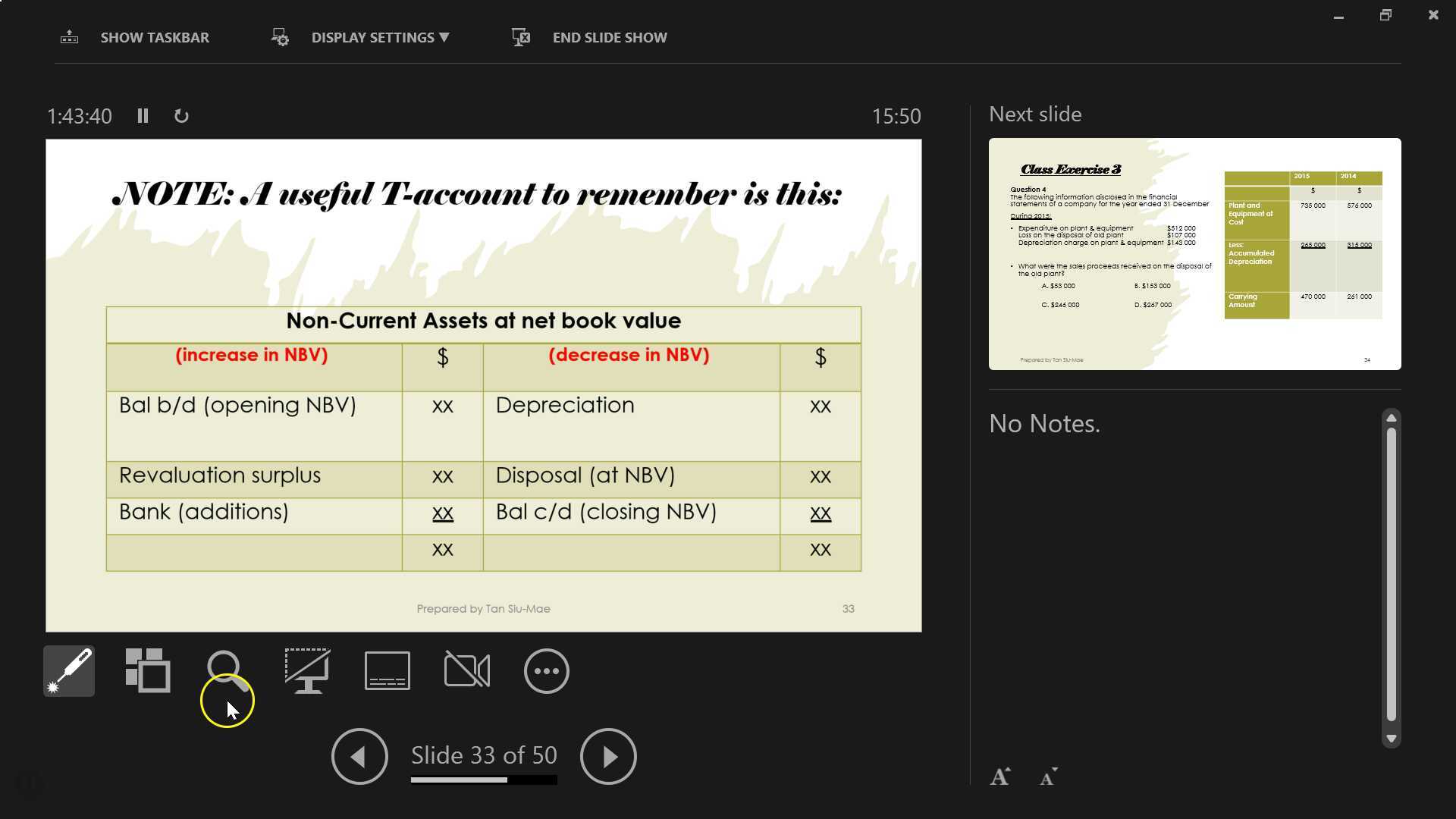This screenshot has height=819, width=1456.
Task: Click the next slide preview thumbnail
Action: pyautogui.click(x=1194, y=254)
